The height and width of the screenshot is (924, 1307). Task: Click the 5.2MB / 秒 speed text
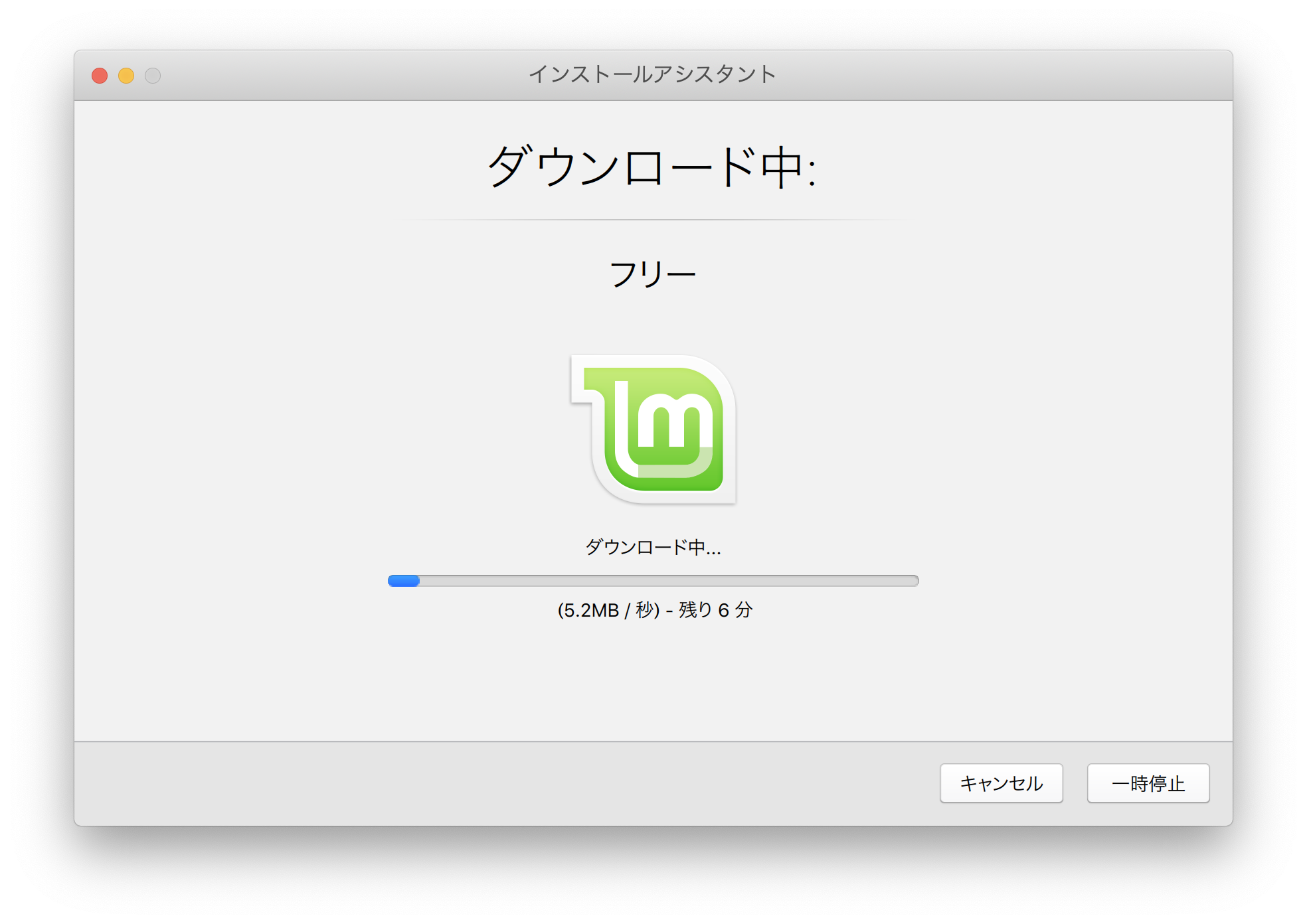click(608, 610)
